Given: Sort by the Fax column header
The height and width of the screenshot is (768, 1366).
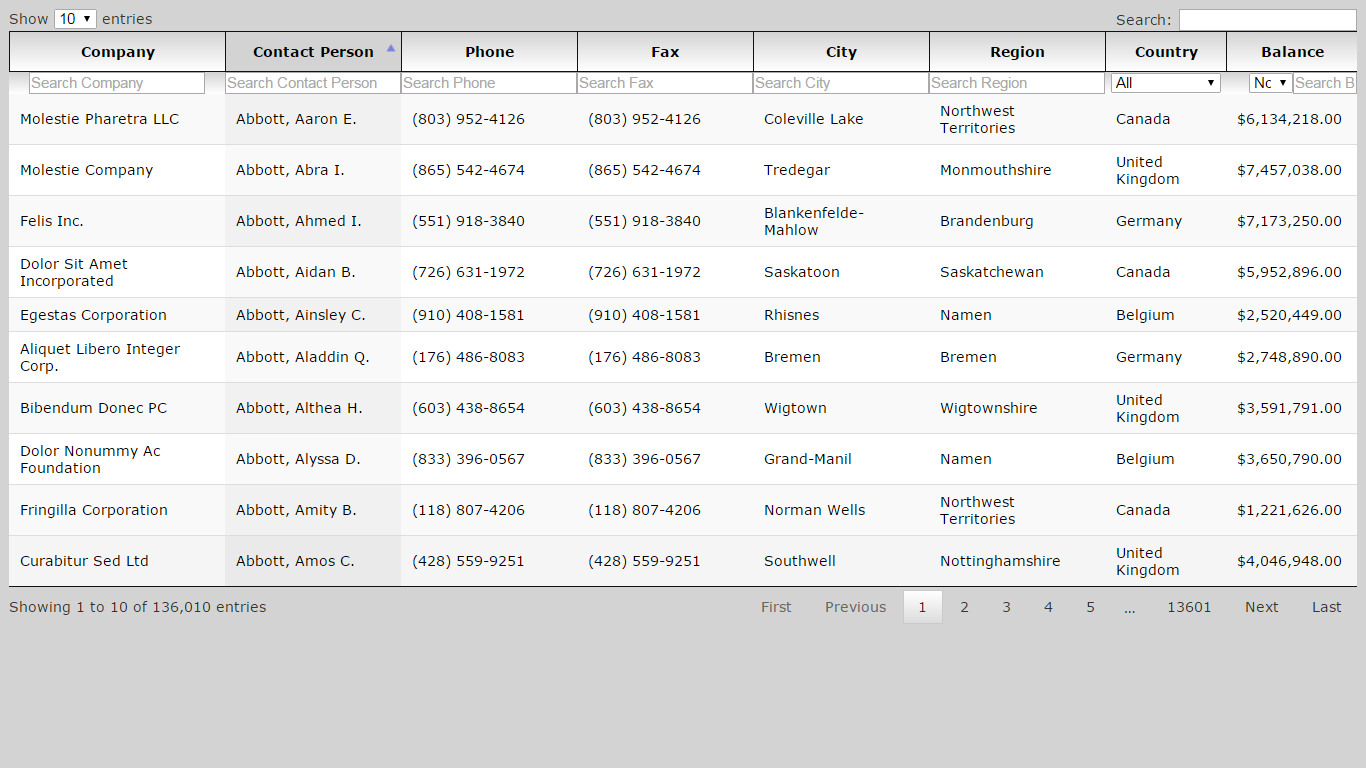Looking at the screenshot, I should (x=665, y=52).
